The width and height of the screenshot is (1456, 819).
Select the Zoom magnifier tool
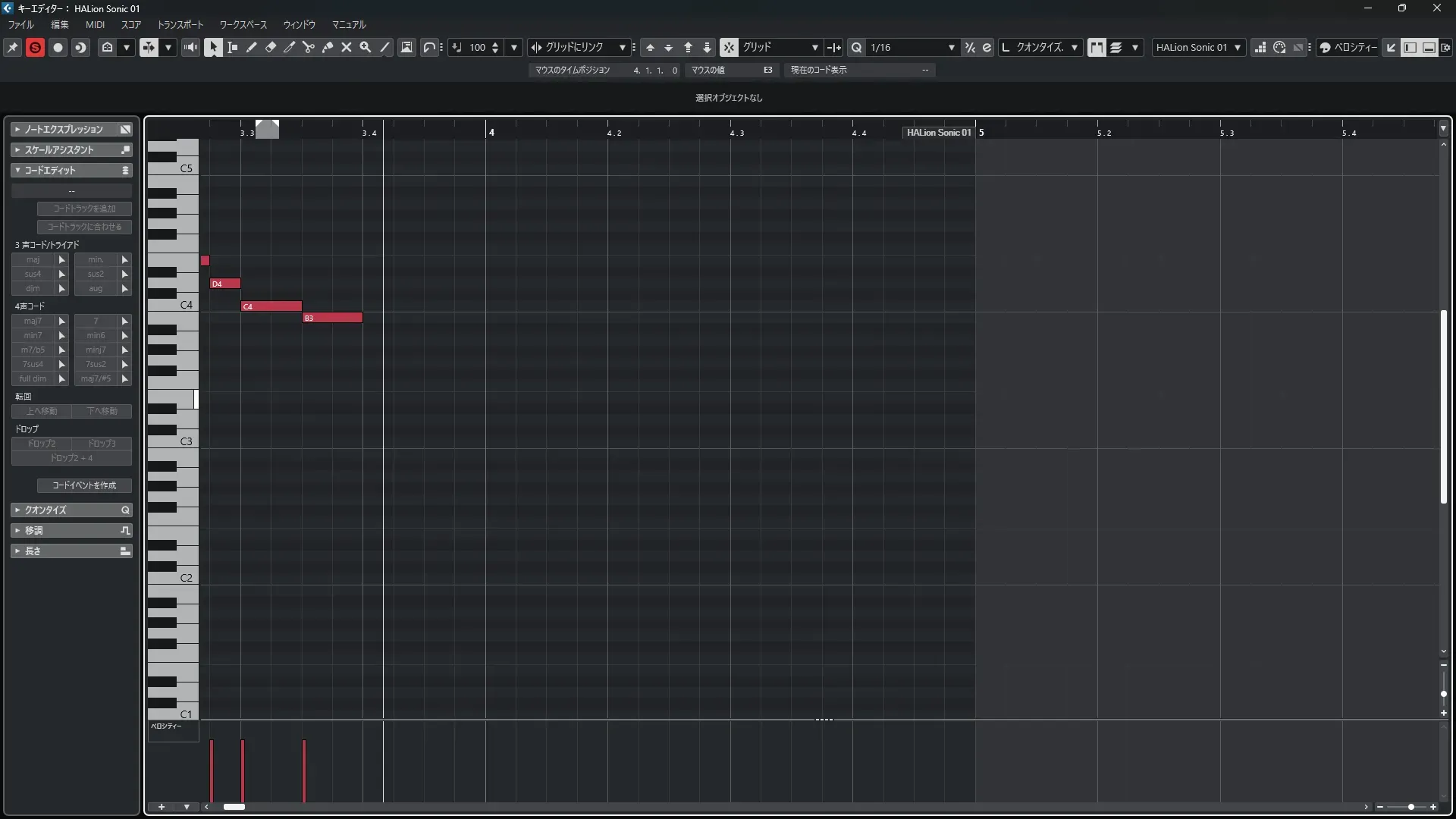[x=366, y=47]
